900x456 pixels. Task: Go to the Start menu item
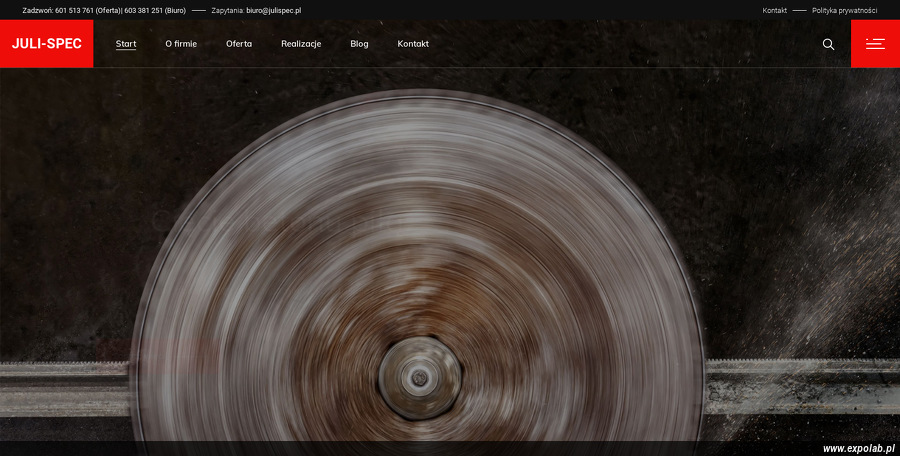point(126,44)
